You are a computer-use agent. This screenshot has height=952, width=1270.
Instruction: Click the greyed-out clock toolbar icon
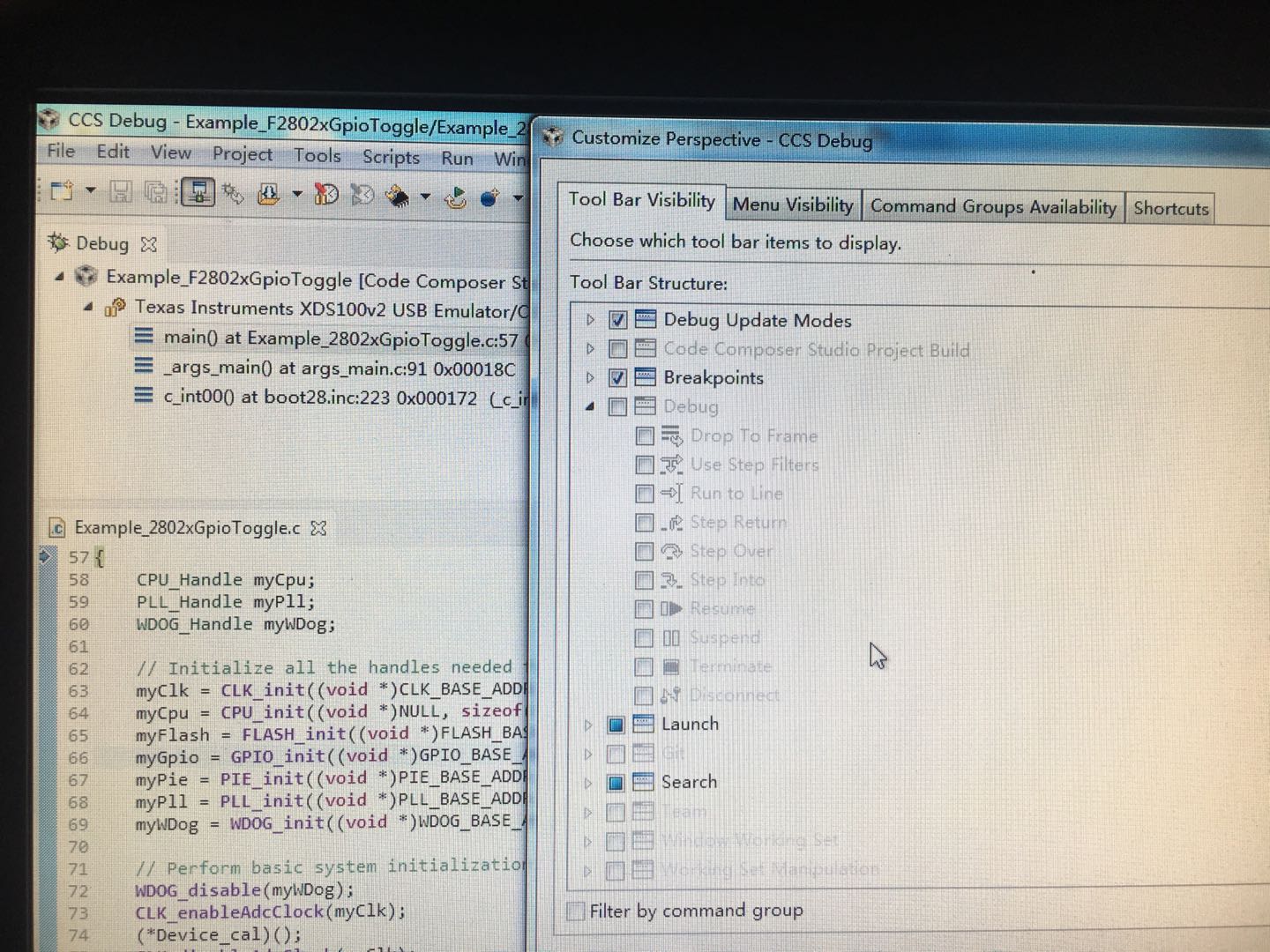pos(362,195)
